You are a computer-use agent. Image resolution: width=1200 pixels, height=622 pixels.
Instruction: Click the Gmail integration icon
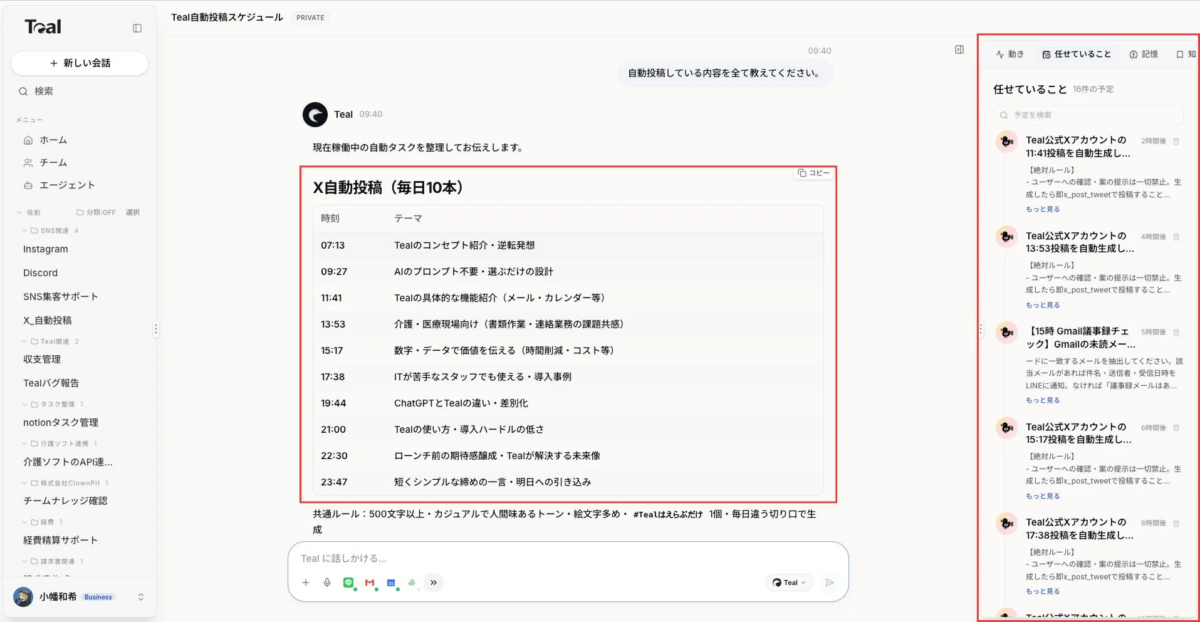pos(369,582)
